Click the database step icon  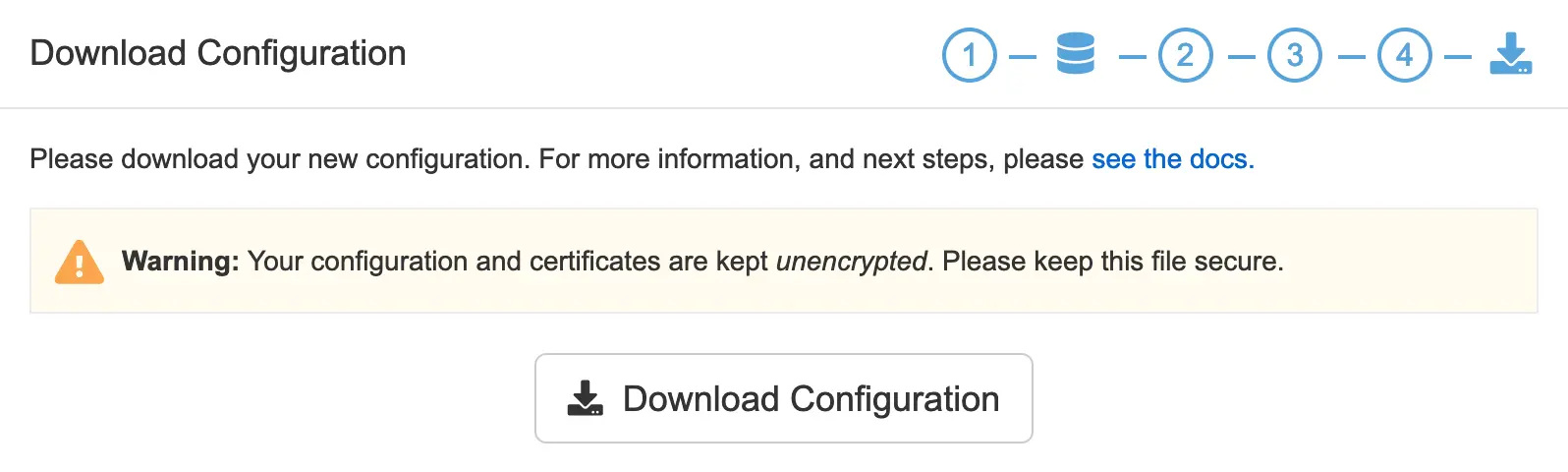(x=1075, y=53)
